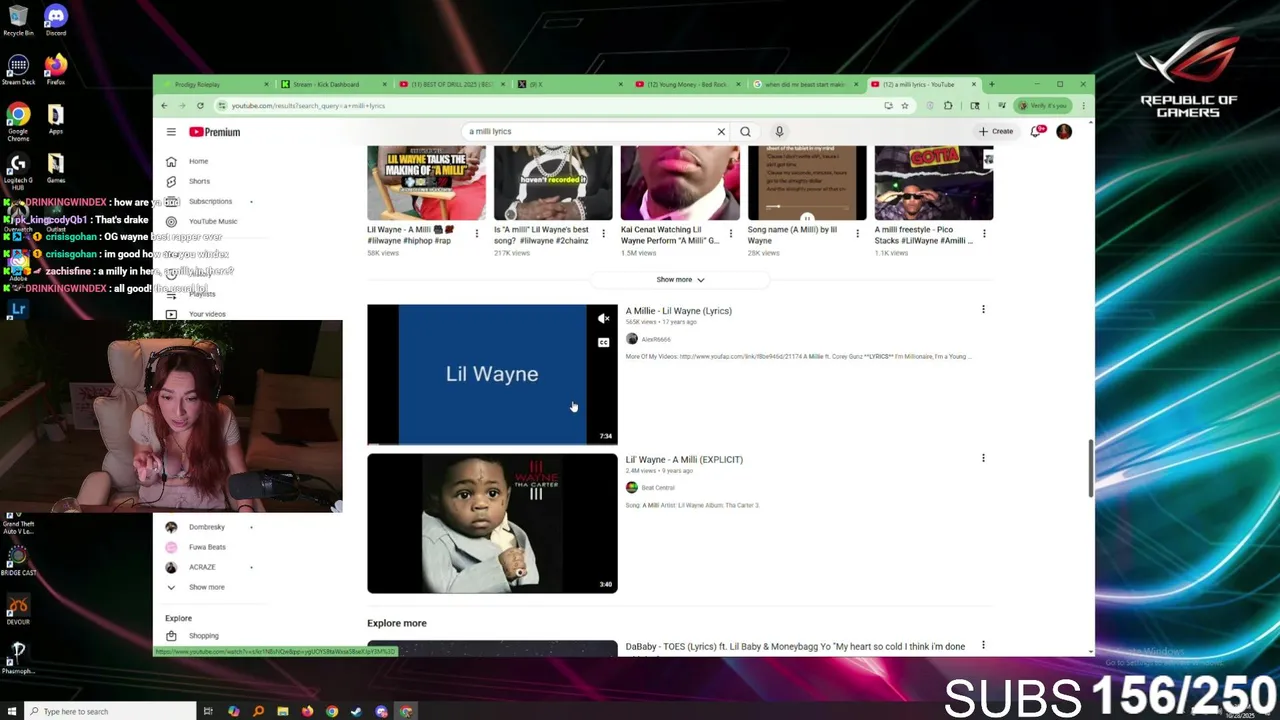Open options for A Millie Lyrics video
The image size is (1280, 720).
click(983, 310)
